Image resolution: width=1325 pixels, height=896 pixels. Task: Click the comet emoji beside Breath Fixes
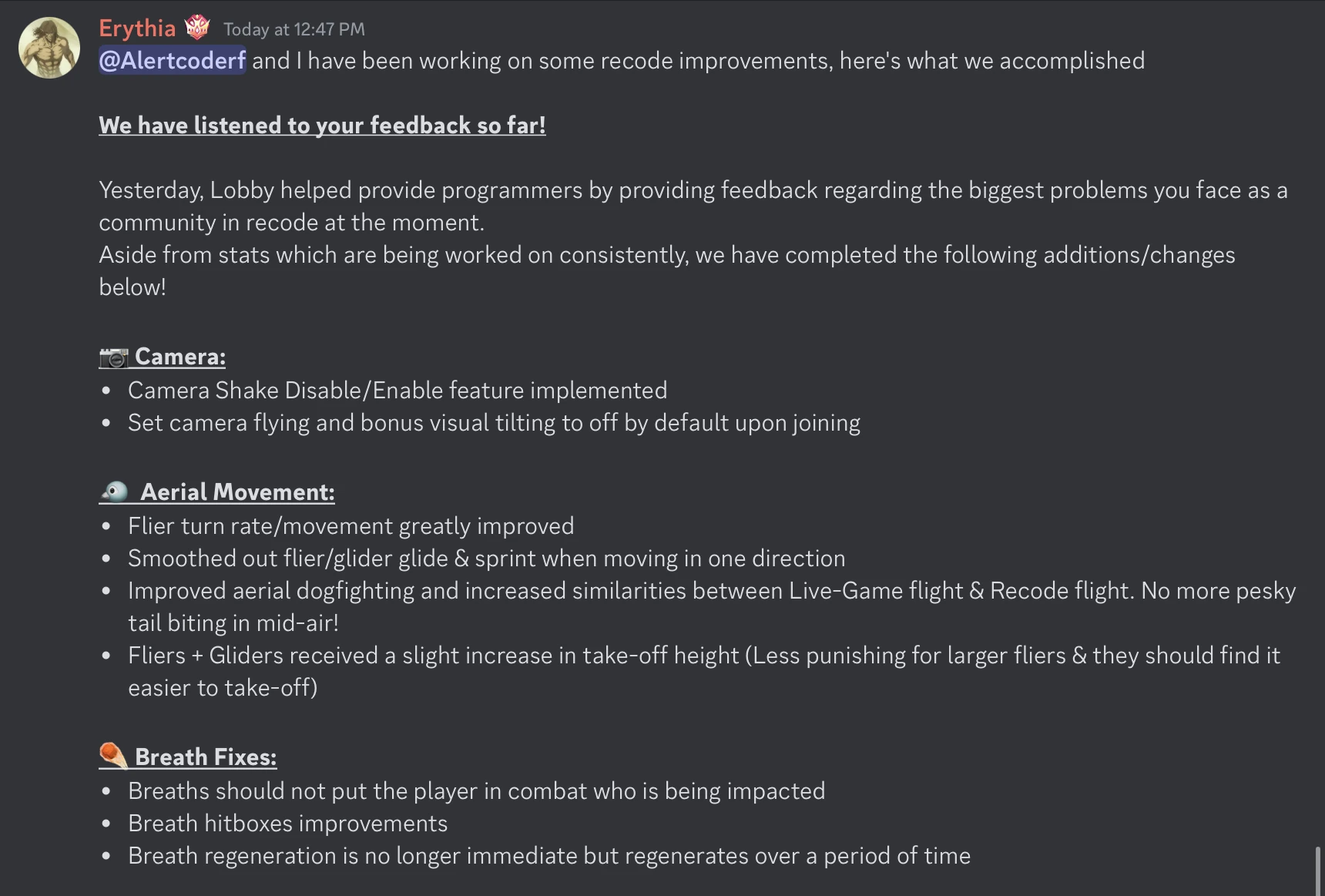tap(111, 755)
